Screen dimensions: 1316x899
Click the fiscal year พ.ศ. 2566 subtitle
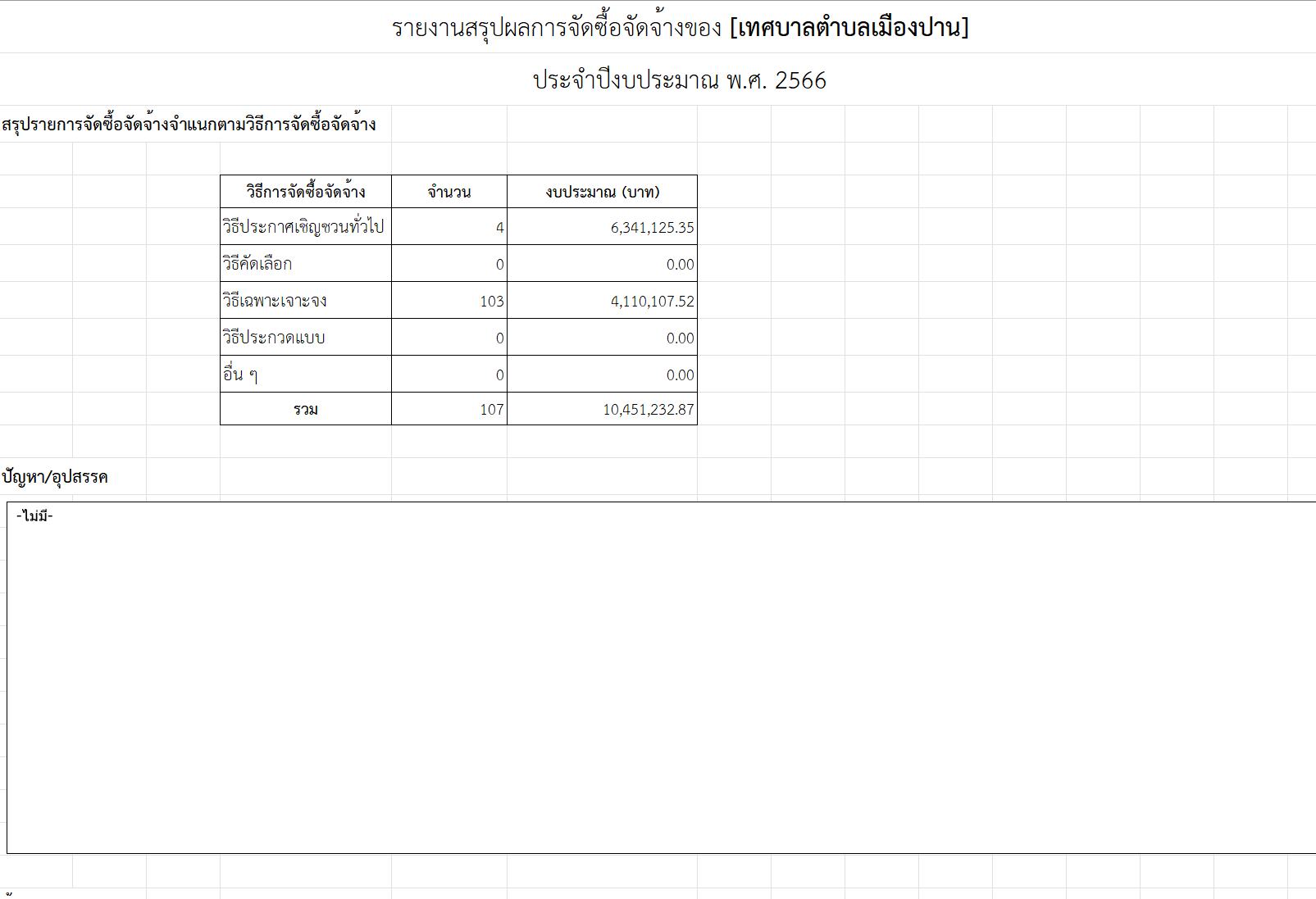pos(680,80)
